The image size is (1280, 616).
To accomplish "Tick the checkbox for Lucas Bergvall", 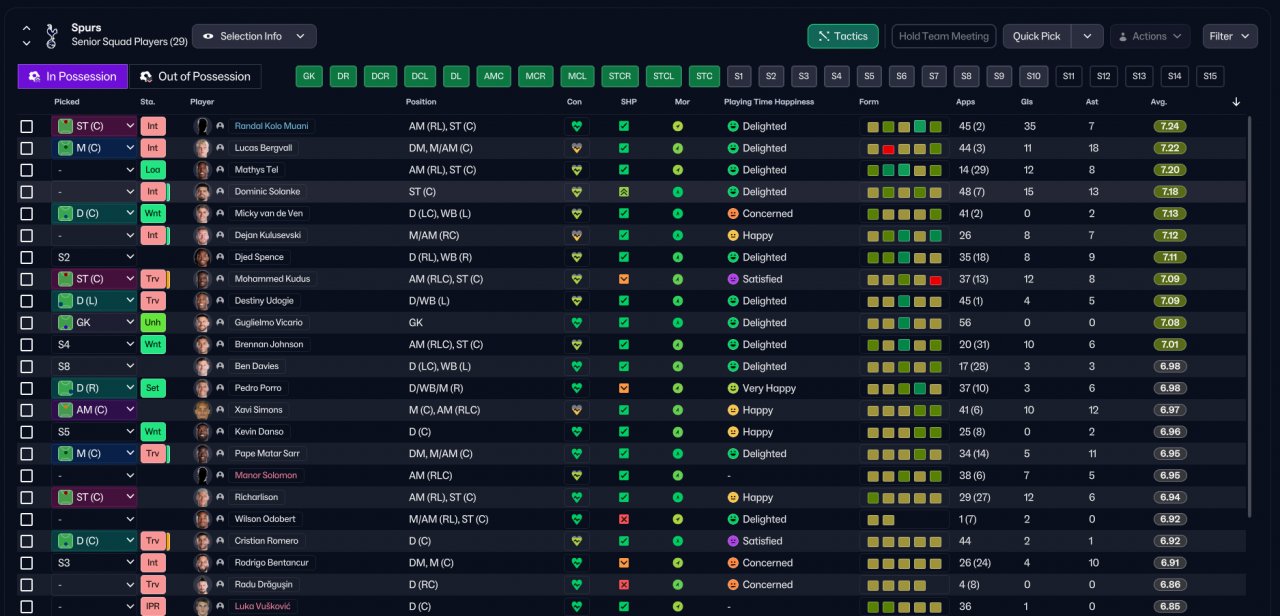I will (x=27, y=148).
